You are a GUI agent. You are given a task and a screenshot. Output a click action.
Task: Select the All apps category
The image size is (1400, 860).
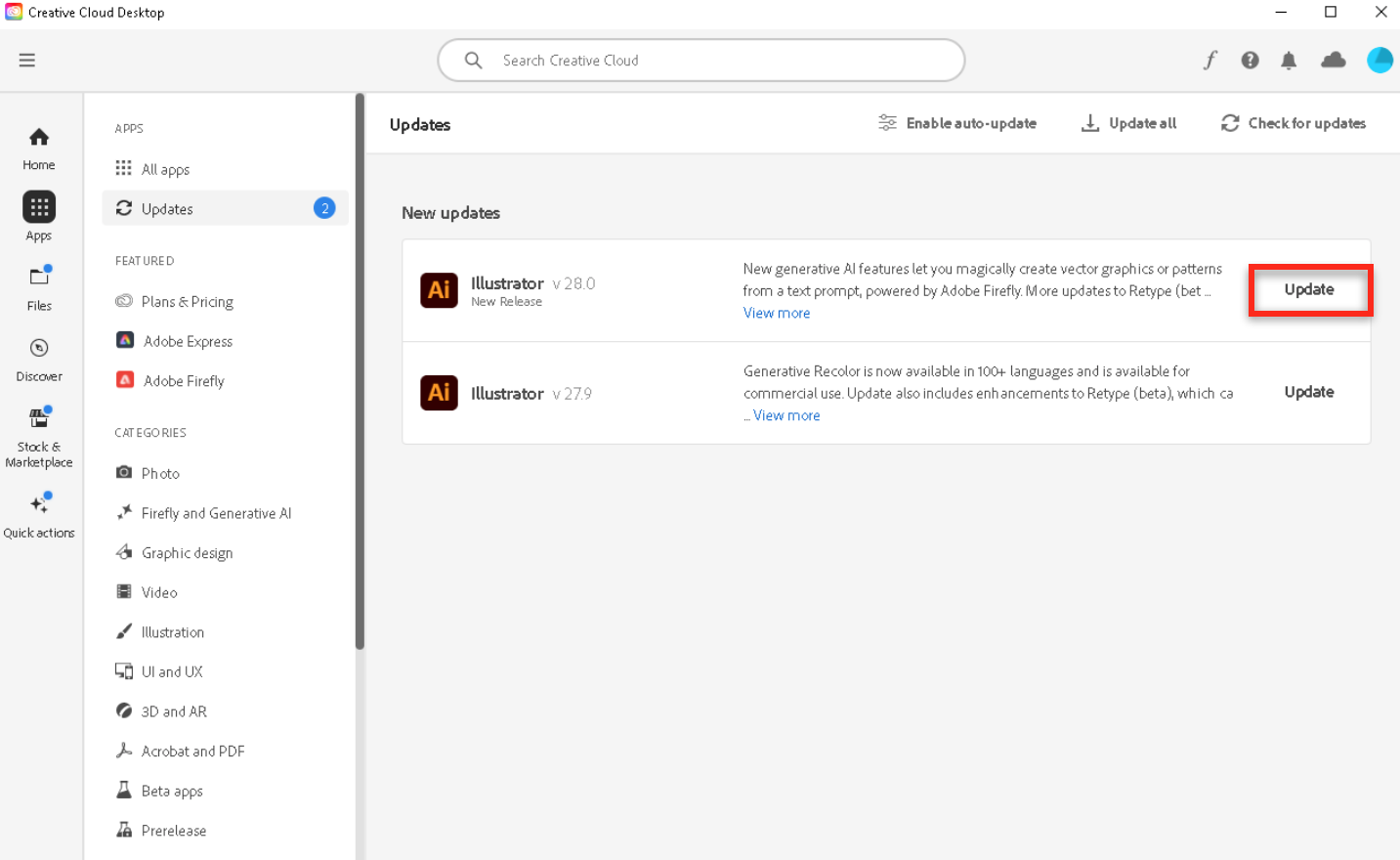[164, 168]
